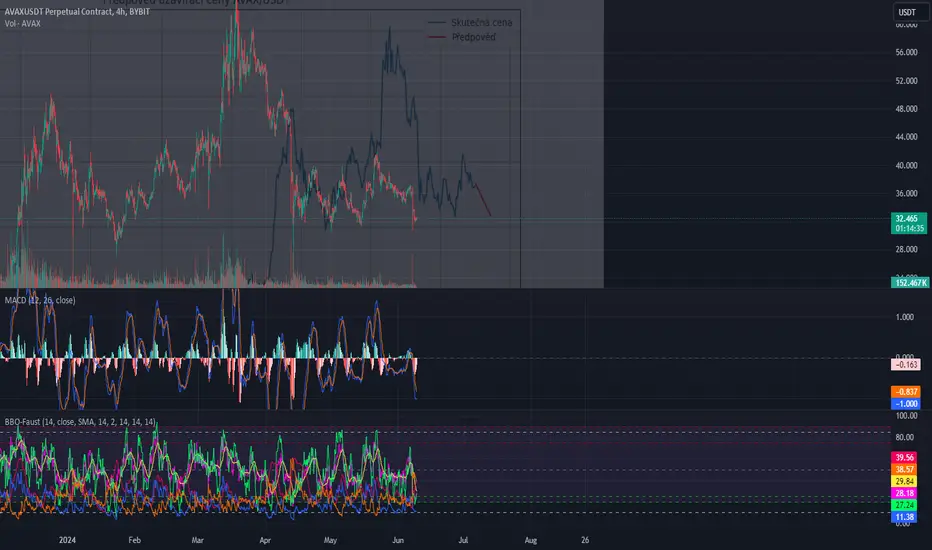932x550 pixels.
Task: Click the -1.000 blue MACD value
Action: [906, 404]
